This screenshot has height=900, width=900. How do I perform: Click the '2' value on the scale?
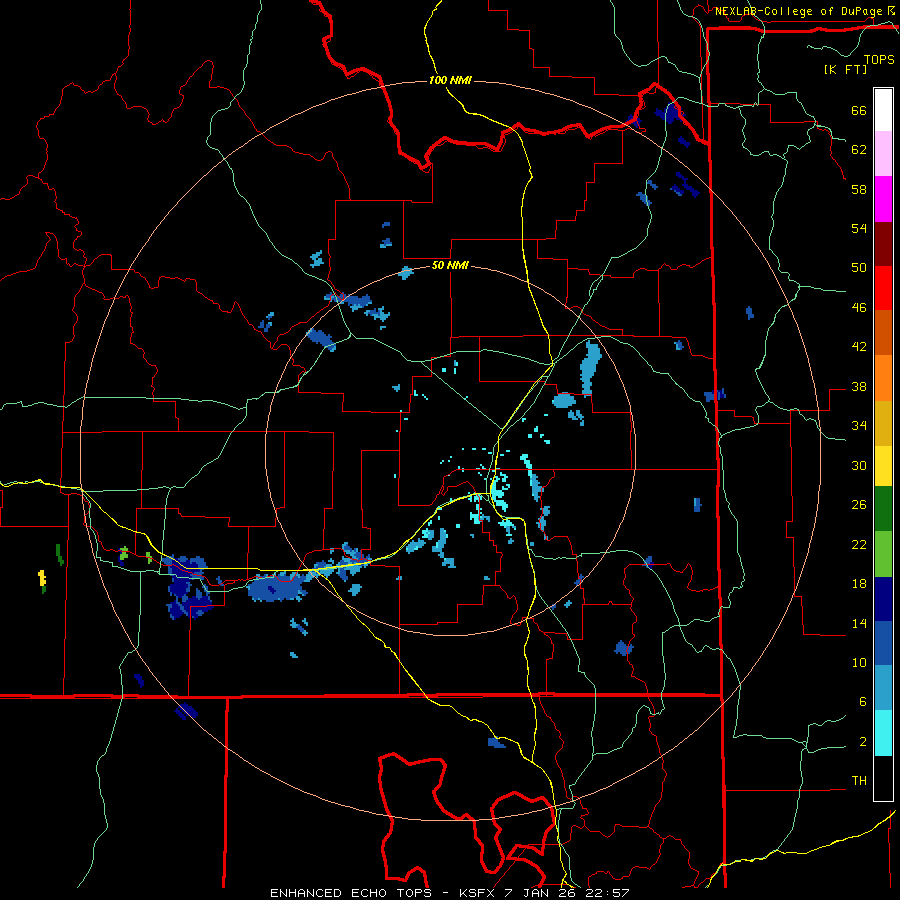863,742
